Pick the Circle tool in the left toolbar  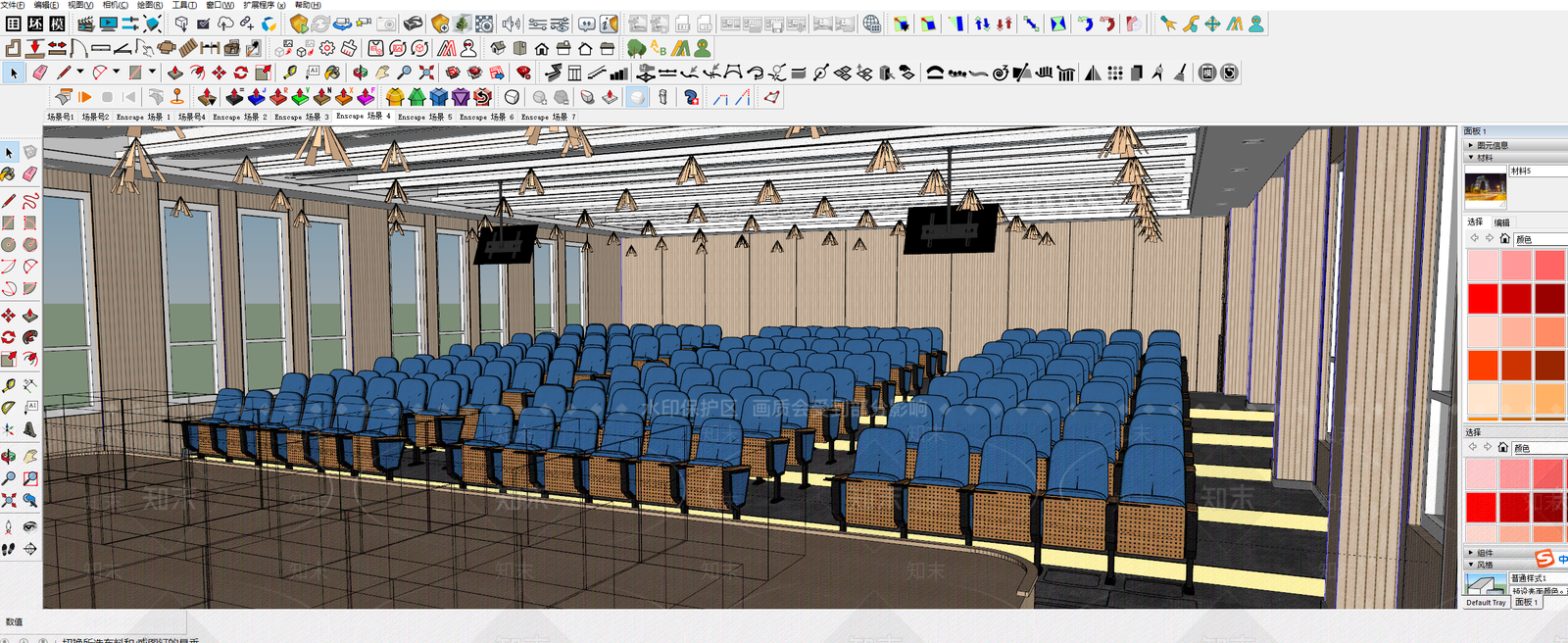click(9, 244)
